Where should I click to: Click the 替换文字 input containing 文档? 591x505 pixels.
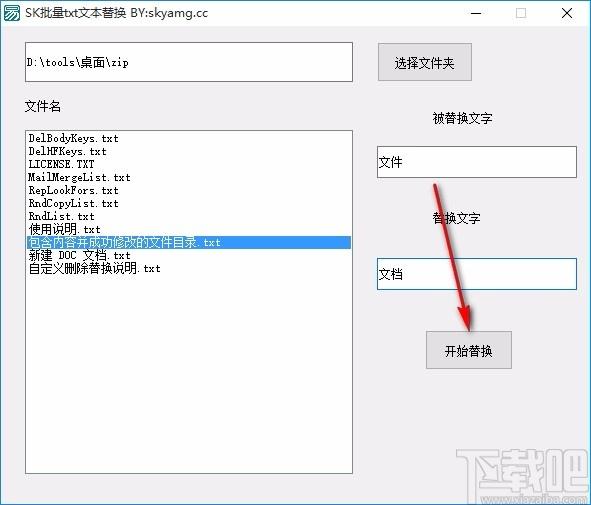click(477, 274)
